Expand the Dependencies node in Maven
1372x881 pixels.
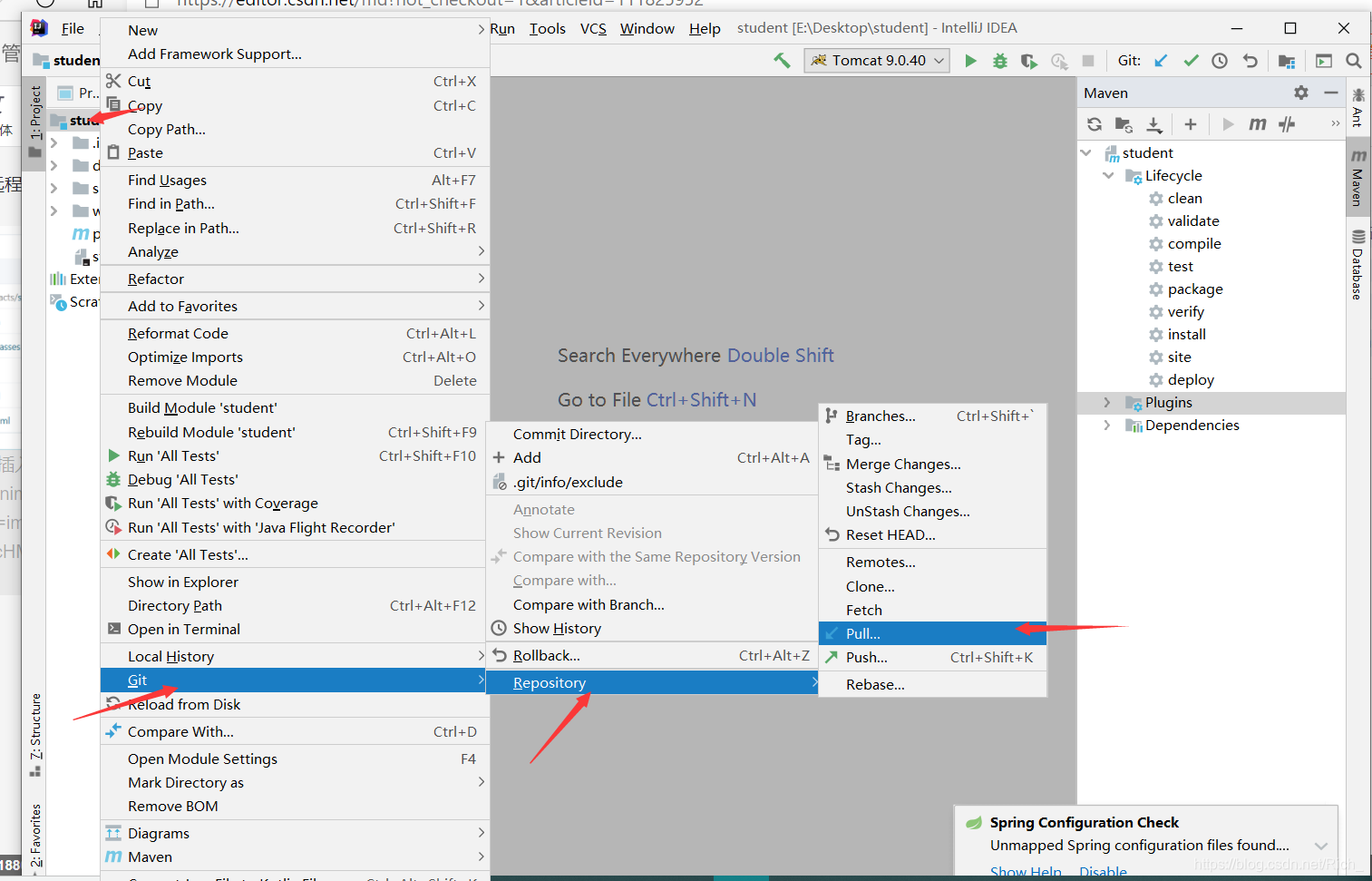[x=1107, y=425]
